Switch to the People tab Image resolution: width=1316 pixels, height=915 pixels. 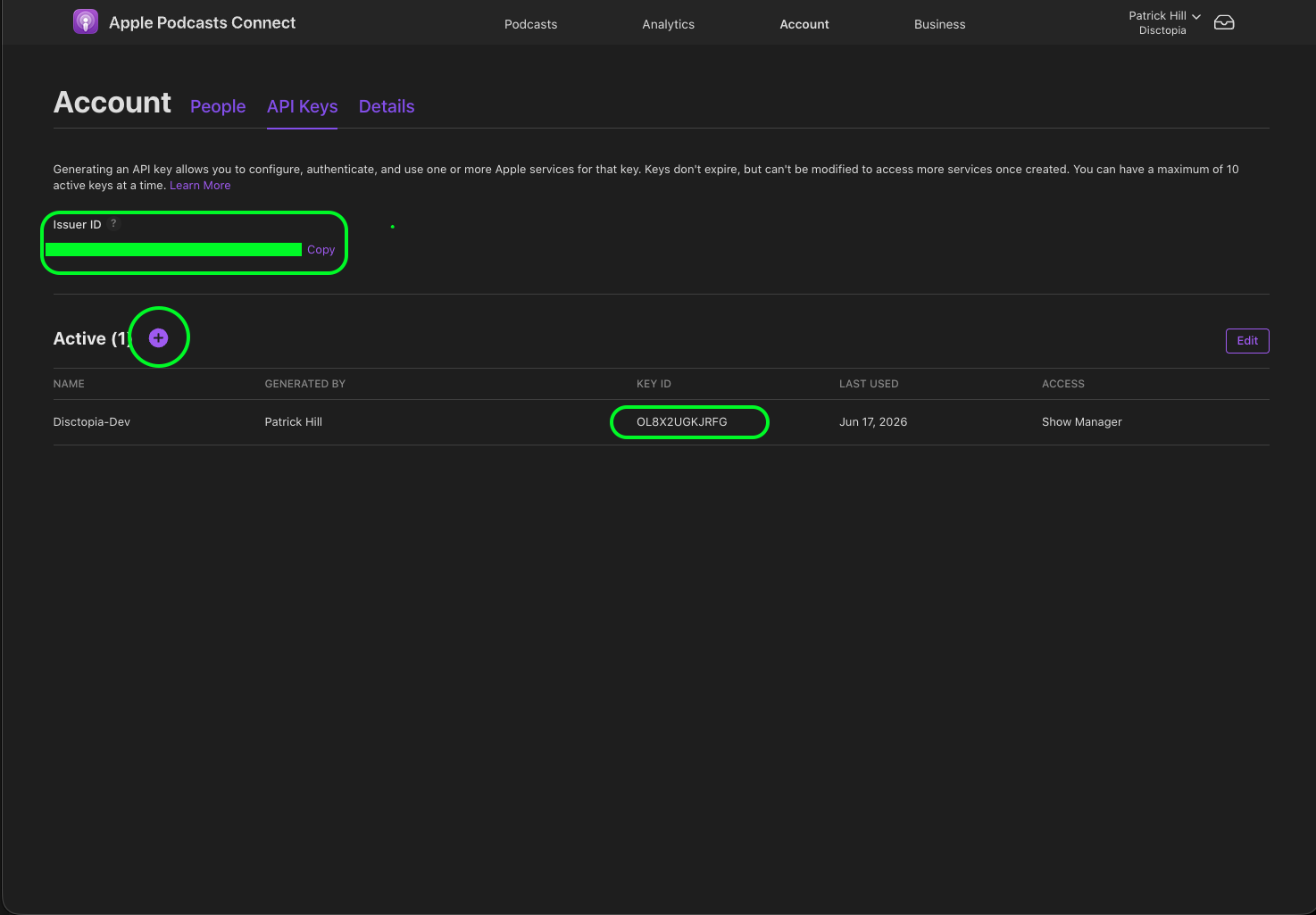click(x=218, y=106)
